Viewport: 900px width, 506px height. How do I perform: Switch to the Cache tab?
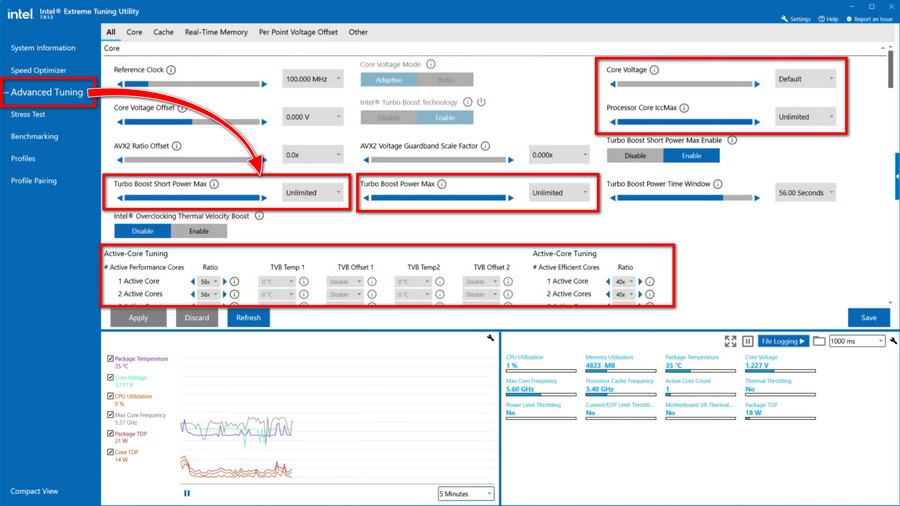(x=163, y=32)
